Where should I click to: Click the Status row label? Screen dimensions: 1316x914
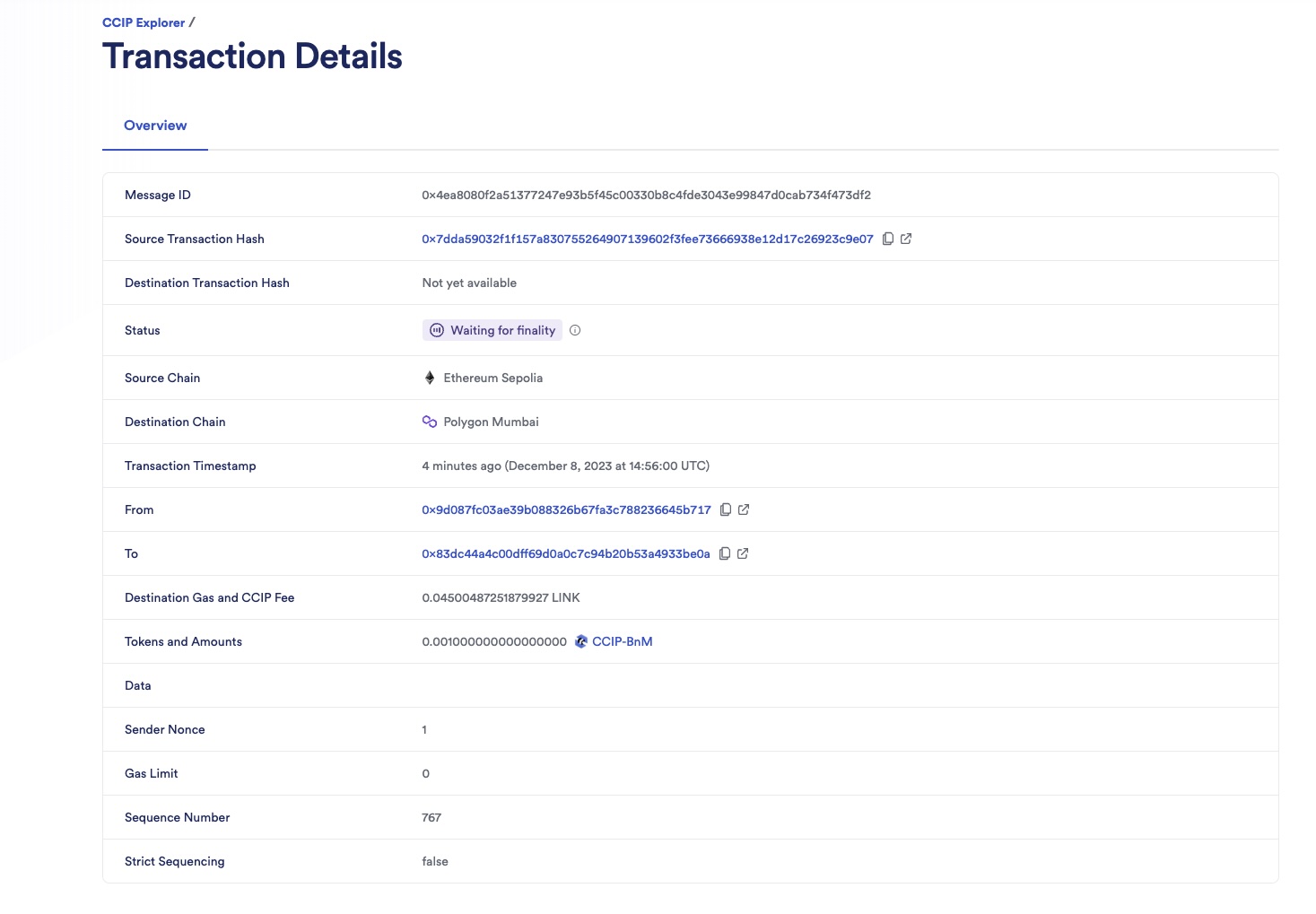tap(143, 330)
